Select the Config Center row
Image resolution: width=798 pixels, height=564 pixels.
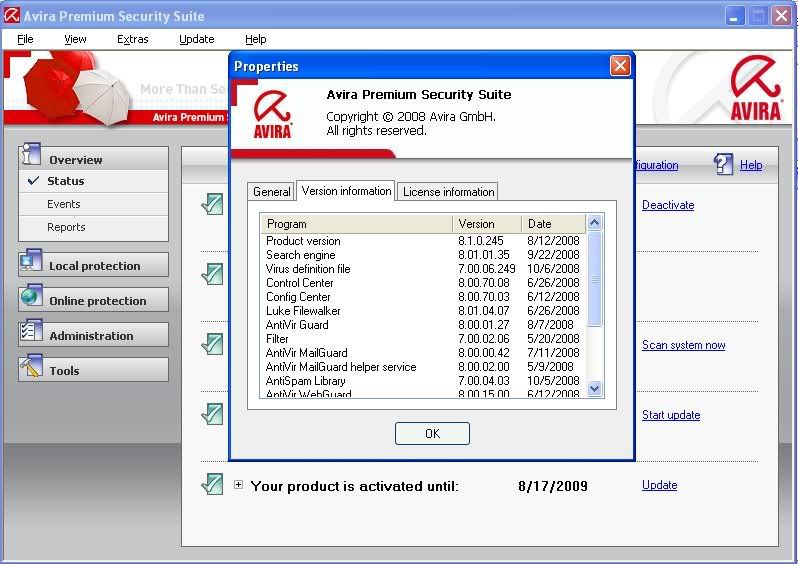(423, 297)
